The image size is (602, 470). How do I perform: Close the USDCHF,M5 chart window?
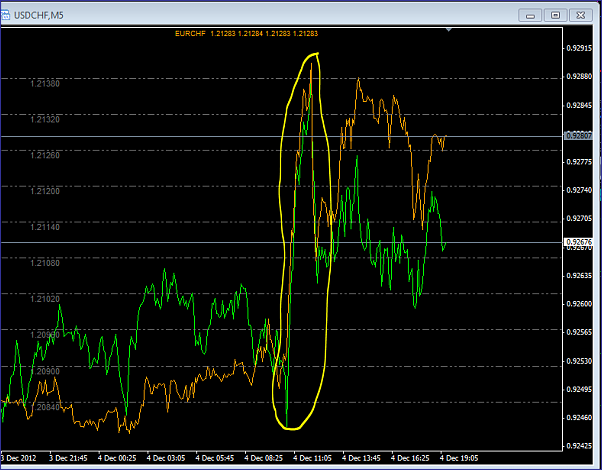580,15
